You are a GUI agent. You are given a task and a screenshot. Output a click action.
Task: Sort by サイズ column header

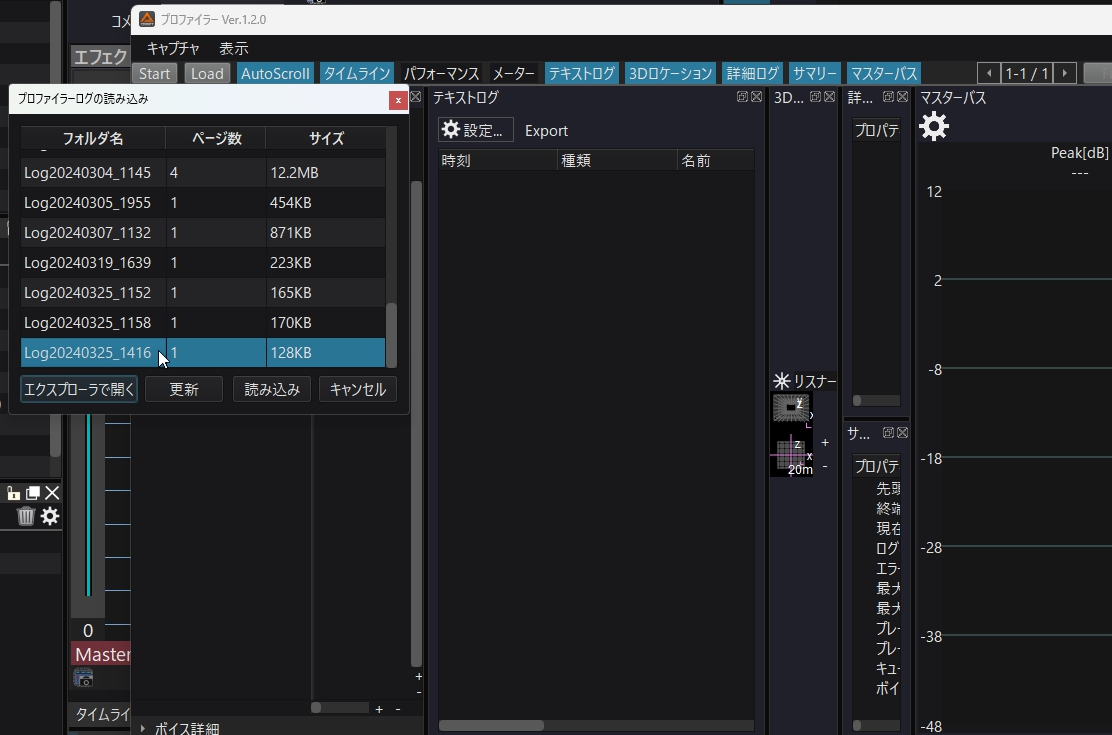pyautogui.click(x=326, y=138)
